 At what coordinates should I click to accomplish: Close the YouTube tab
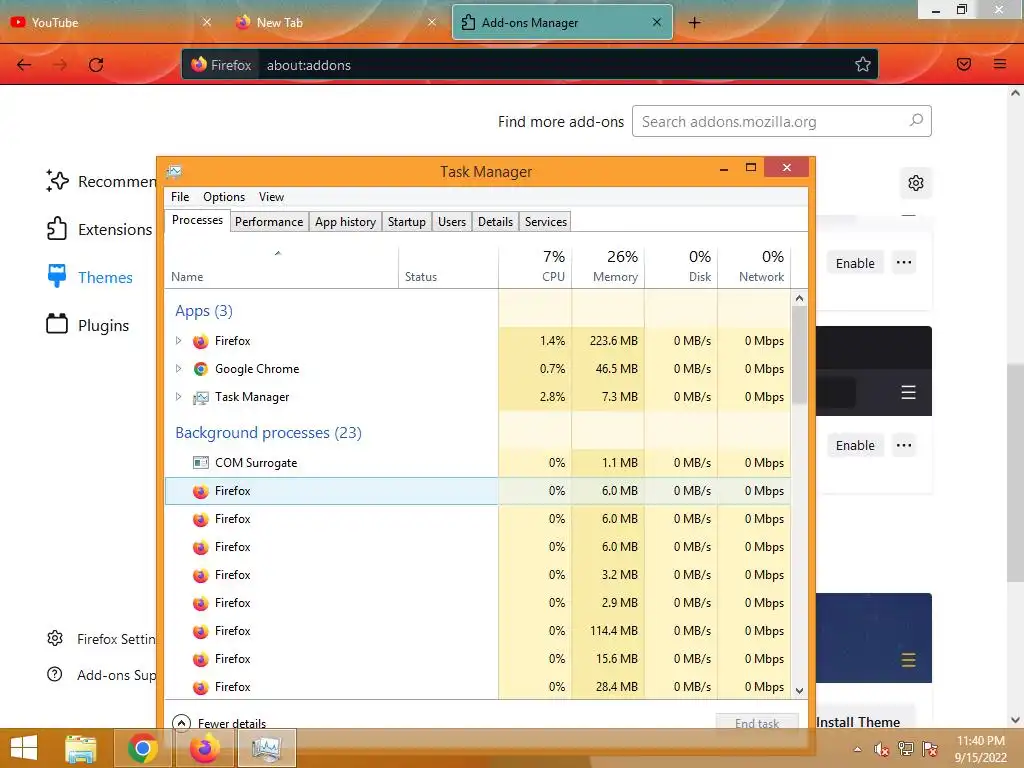tap(206, 22)
